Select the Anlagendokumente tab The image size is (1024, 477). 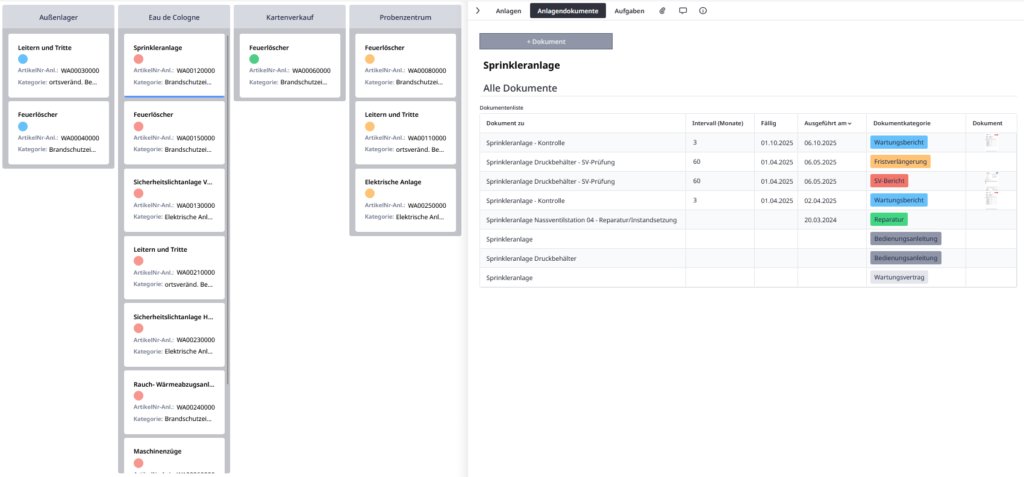[567, 10]
